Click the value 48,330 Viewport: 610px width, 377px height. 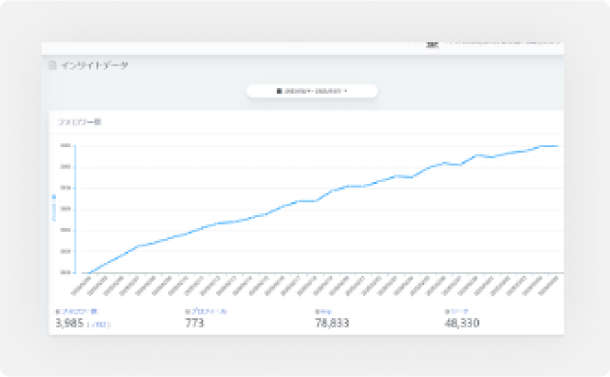click(x=462, y=323)
